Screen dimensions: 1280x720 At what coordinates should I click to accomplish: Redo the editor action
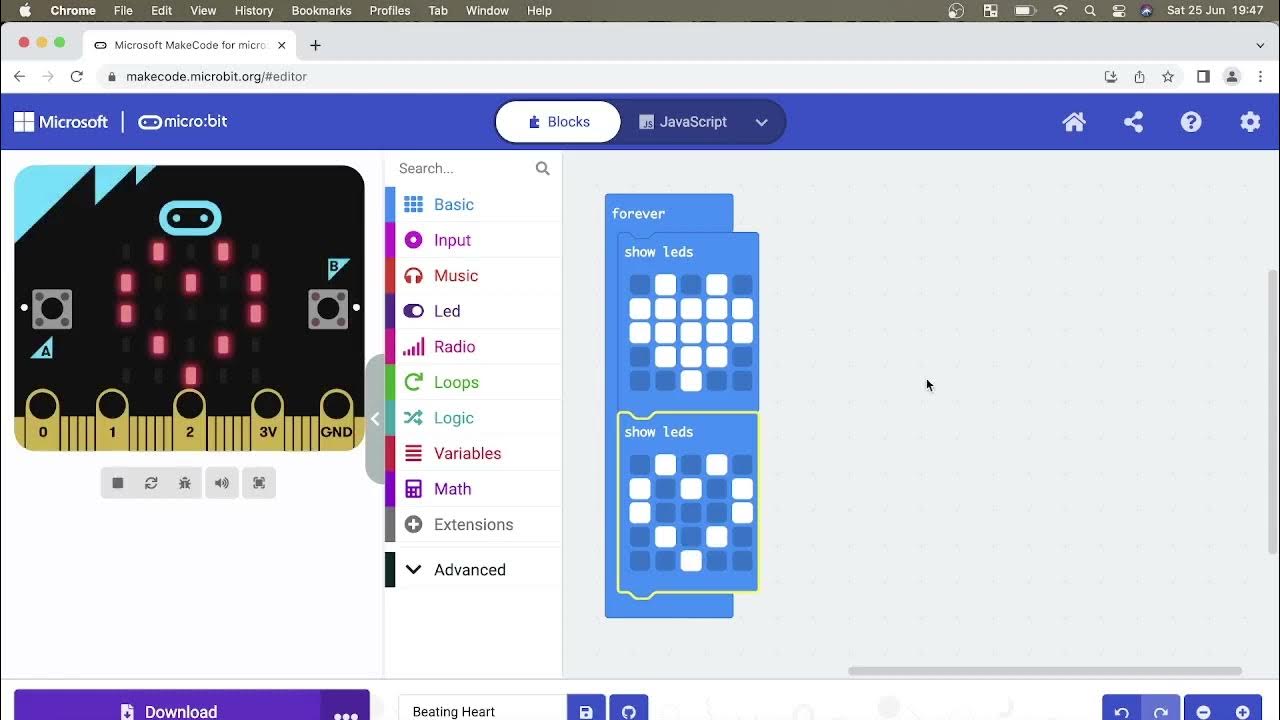click(1161, 711)
